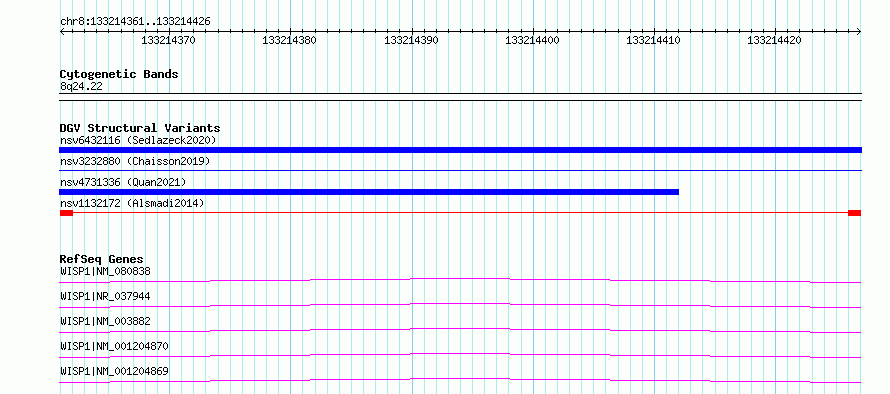
Task: Select the 8q24.22 band label
Action: [81, 87]
